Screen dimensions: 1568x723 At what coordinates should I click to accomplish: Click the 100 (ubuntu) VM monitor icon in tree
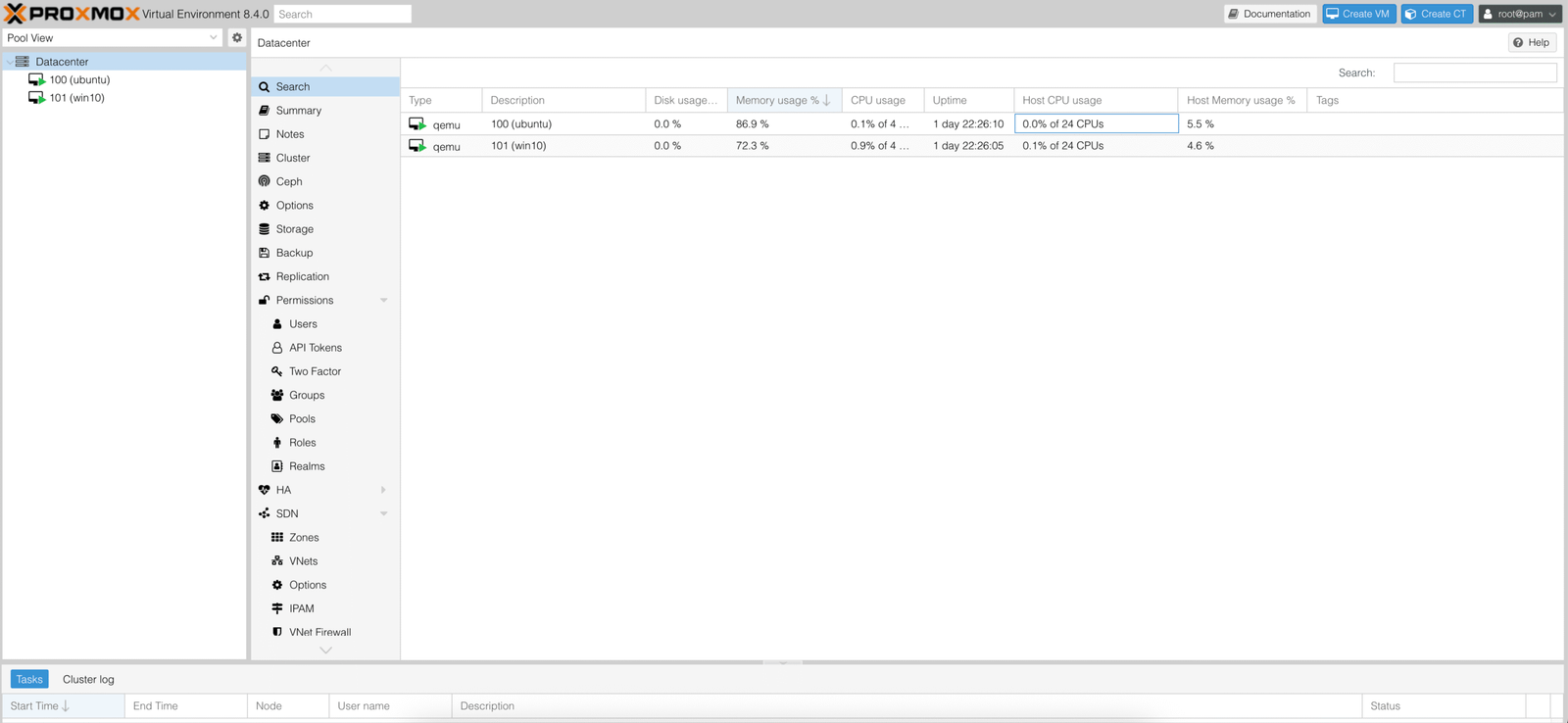[36, 80]
